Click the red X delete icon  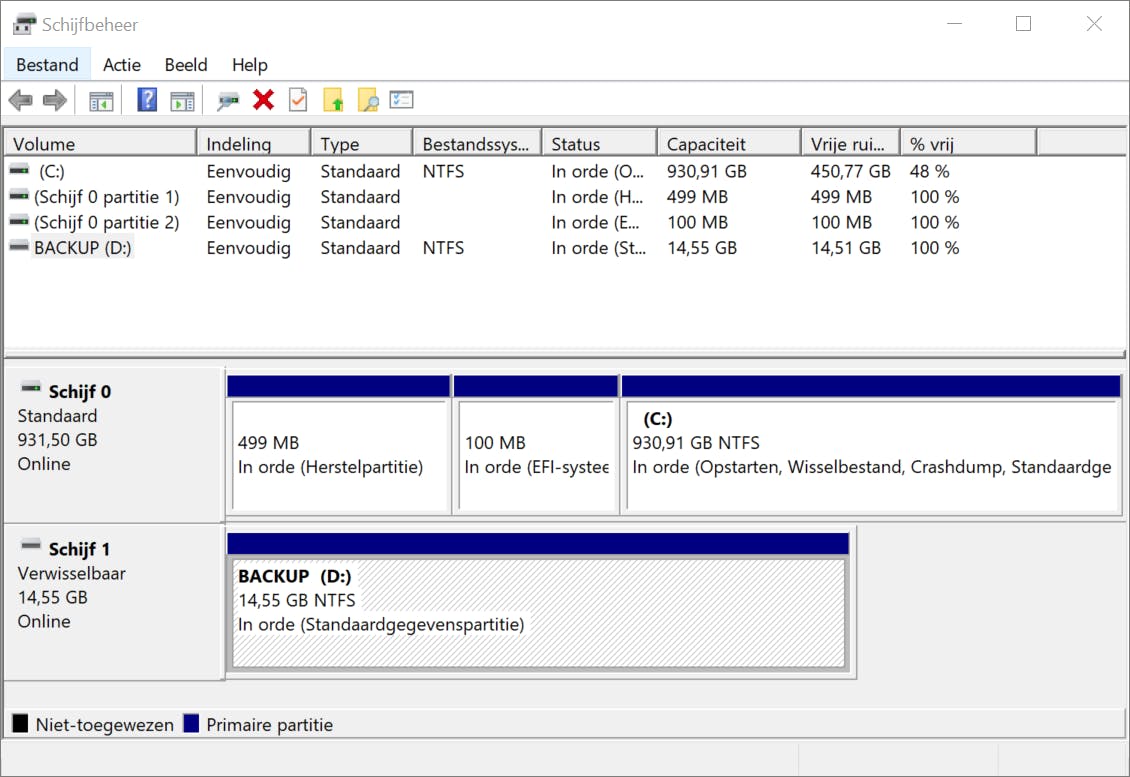pyautogui.click(x=264, y=100)
